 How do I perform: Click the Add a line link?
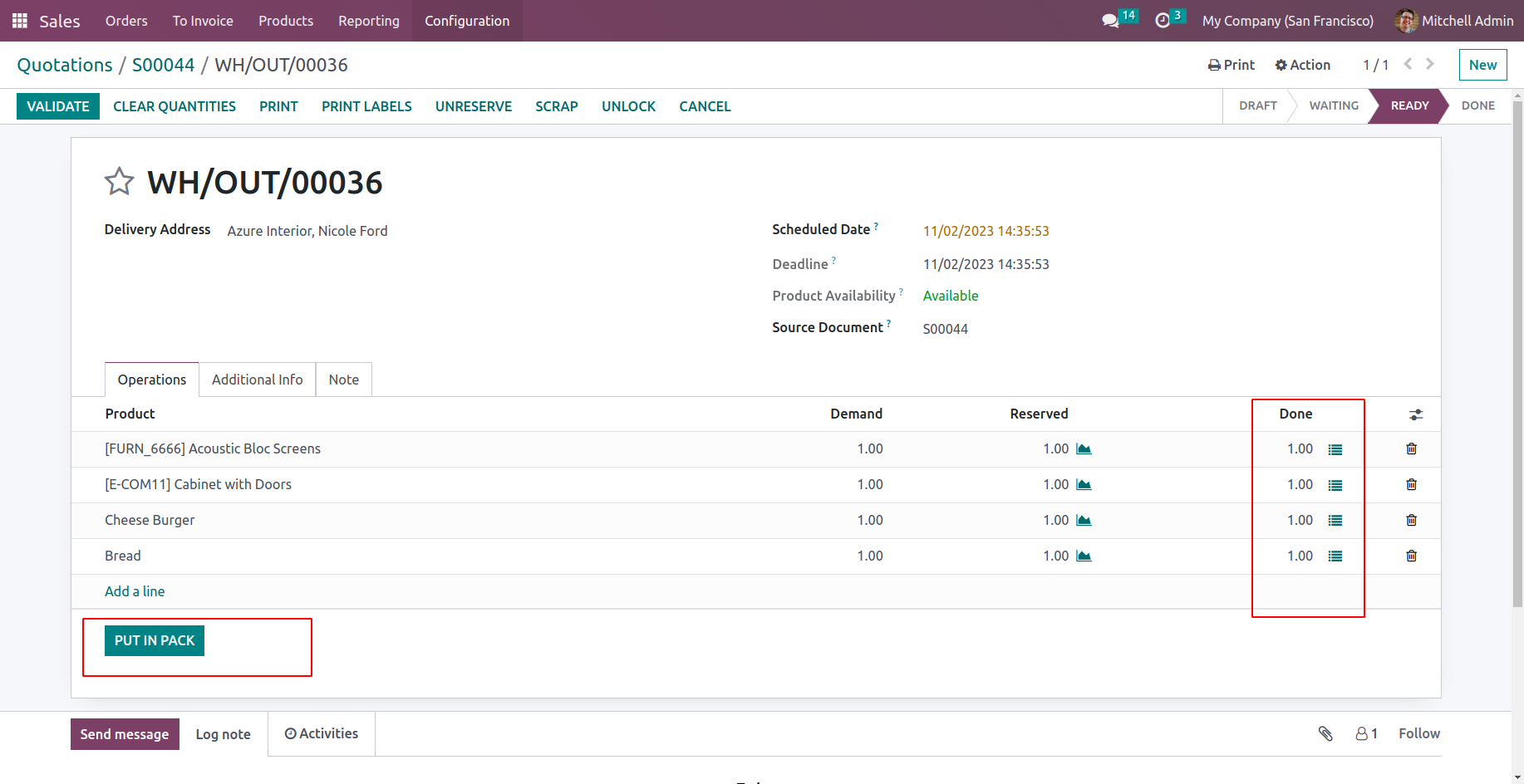(x=135, y=591)
